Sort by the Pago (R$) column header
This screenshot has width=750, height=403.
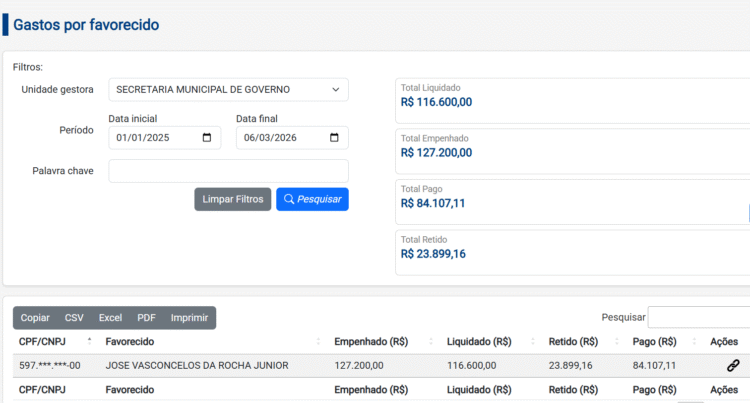pos(654,342)
